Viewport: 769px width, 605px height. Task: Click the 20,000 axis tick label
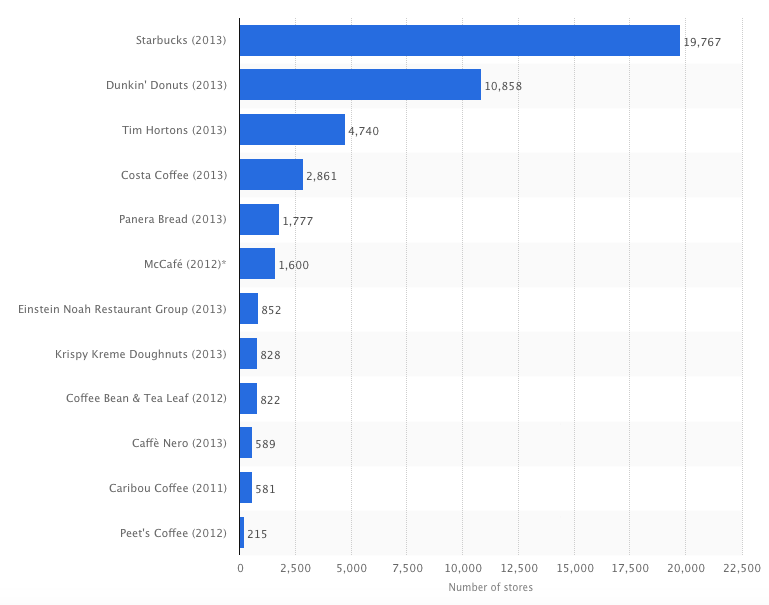pos(686,568)
